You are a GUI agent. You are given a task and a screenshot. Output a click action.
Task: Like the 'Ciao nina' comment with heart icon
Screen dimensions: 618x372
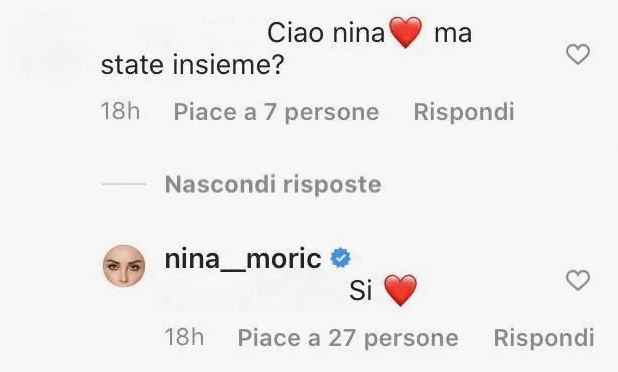click(578, 54)
